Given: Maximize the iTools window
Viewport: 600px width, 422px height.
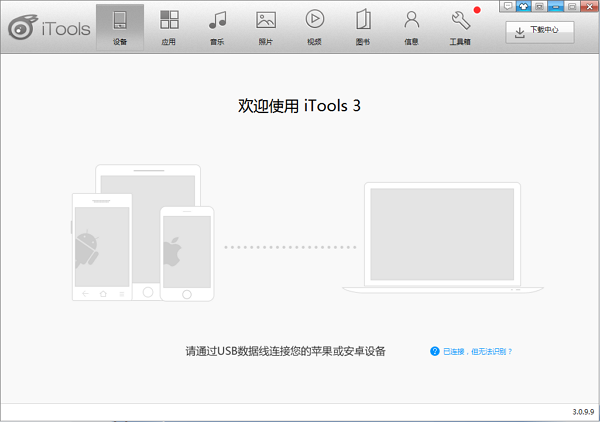Looking at the screenshot, I should coord(572,6).
